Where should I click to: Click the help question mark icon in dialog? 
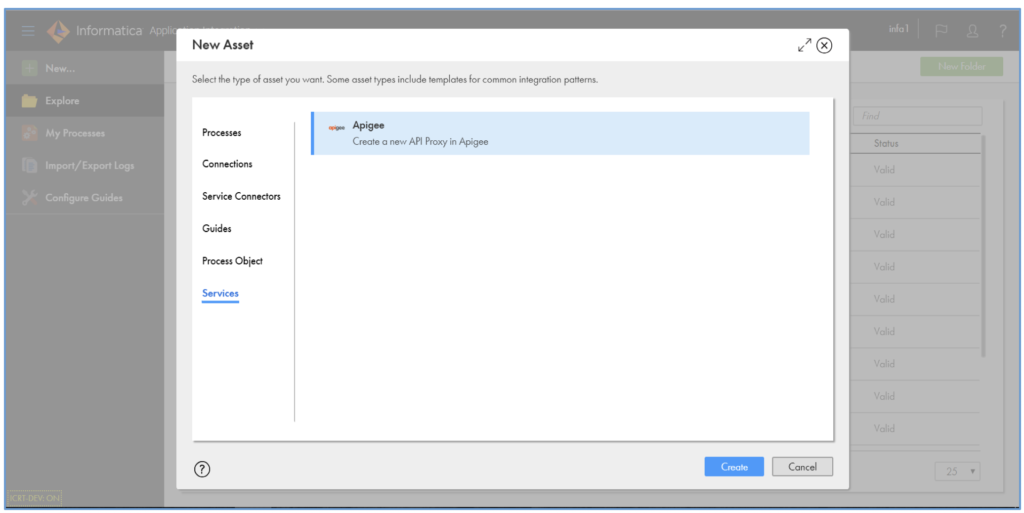[x=202, y=468]
